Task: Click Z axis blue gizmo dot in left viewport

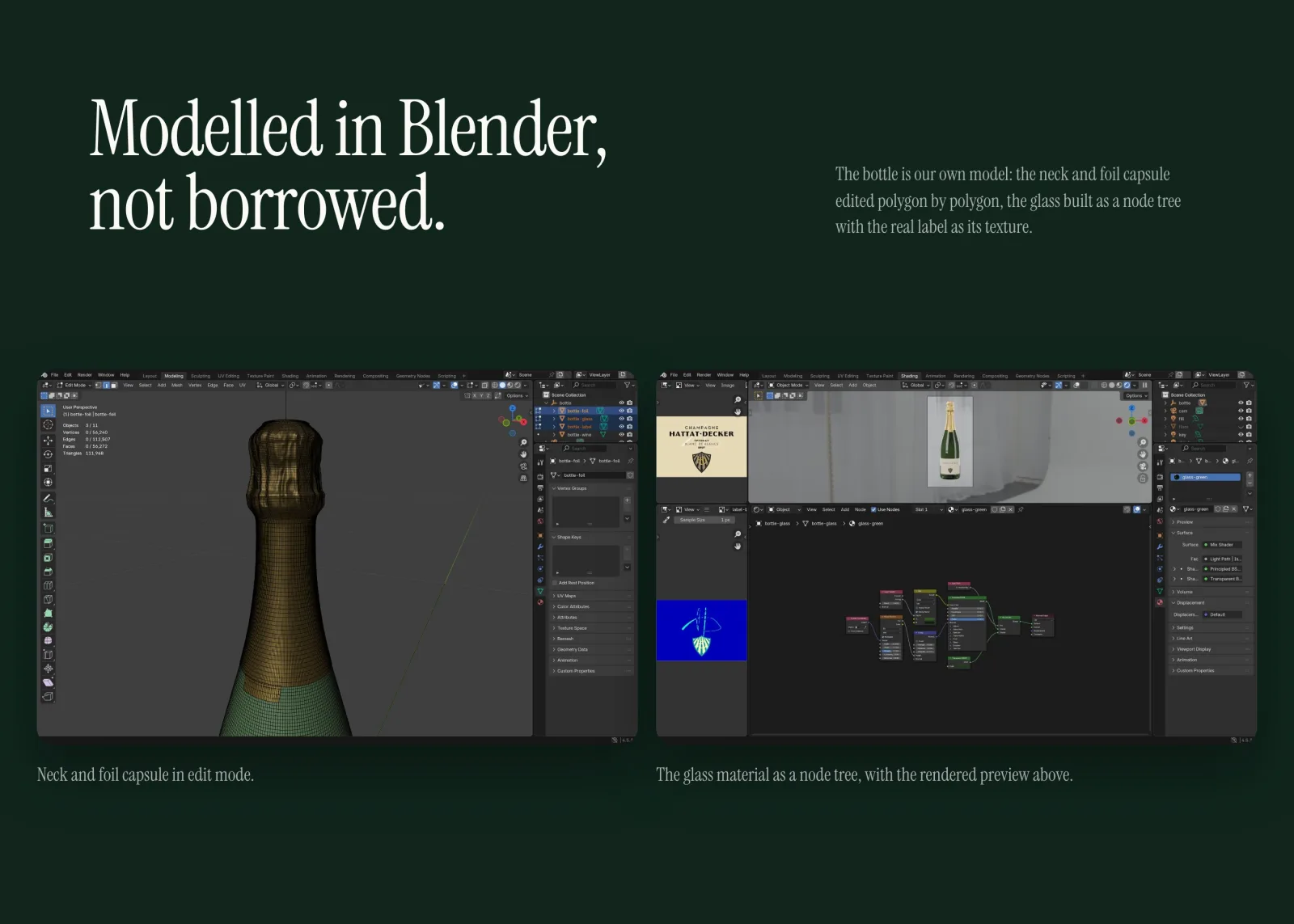Action: 513,408
